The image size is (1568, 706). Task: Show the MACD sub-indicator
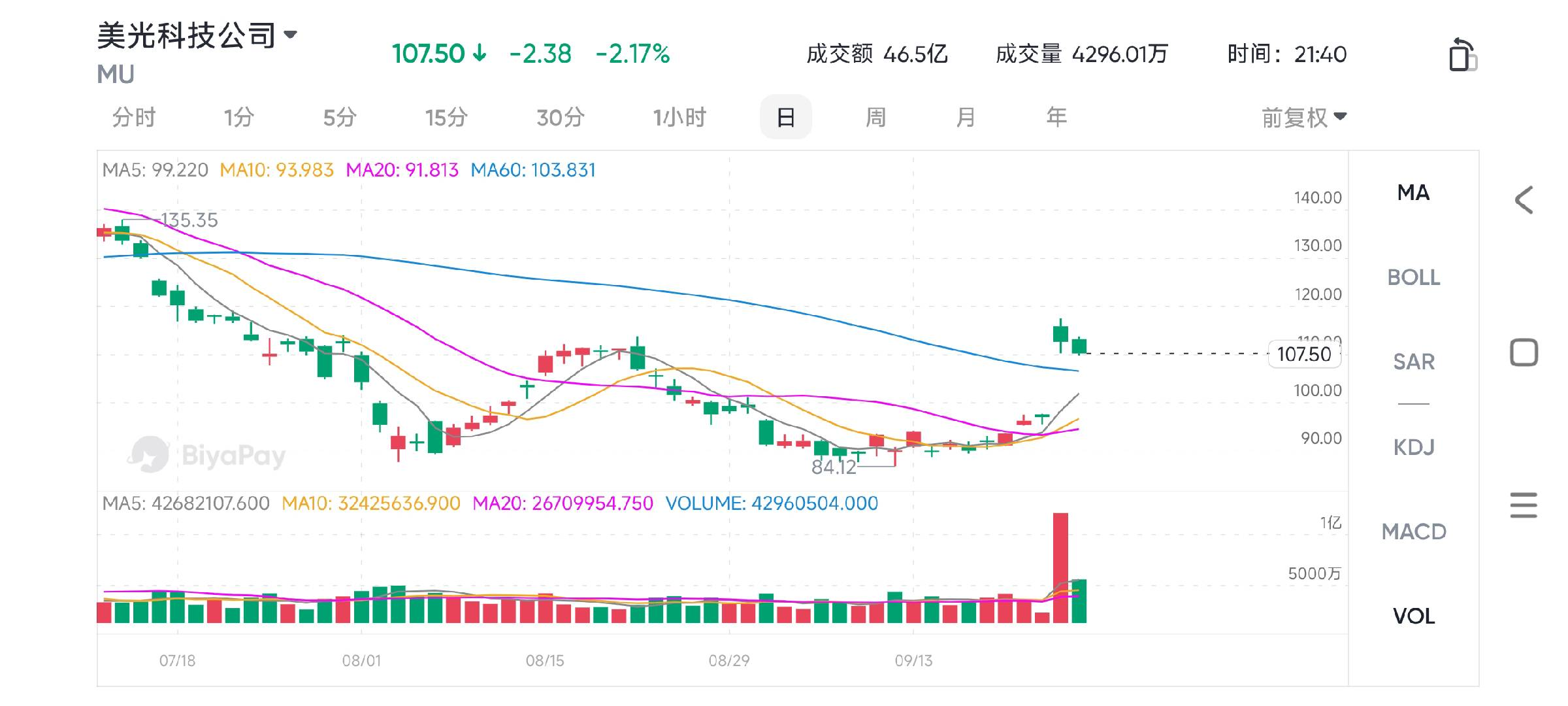(x=1413, y=531)
